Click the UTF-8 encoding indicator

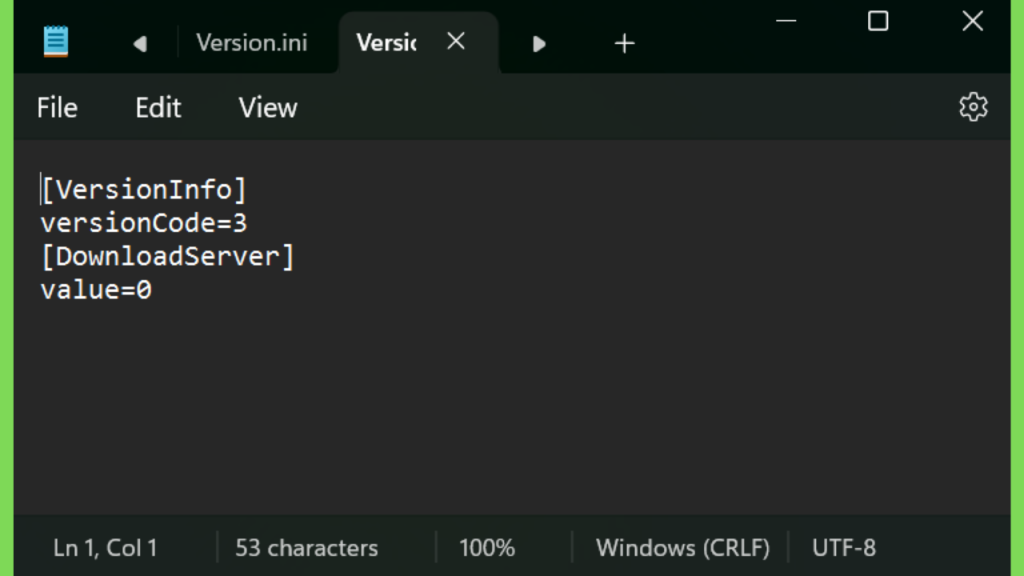(844, 548)
